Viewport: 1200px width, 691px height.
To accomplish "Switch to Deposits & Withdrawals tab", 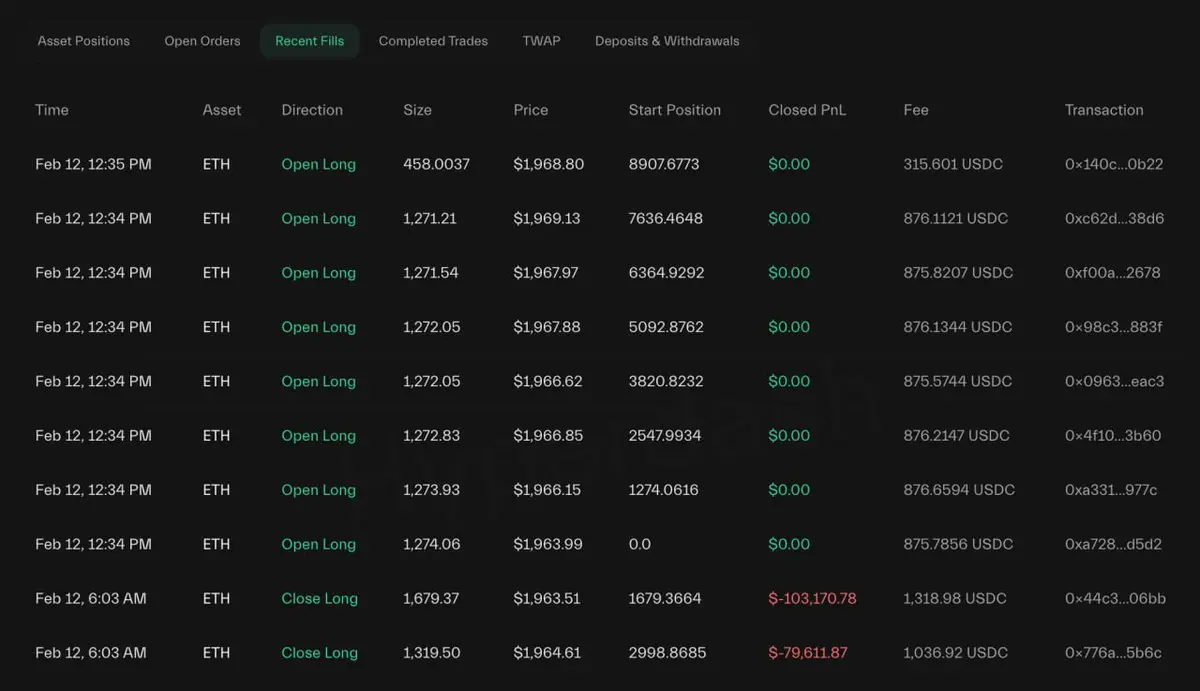I will pyautogui.click(x=667, y=41).
